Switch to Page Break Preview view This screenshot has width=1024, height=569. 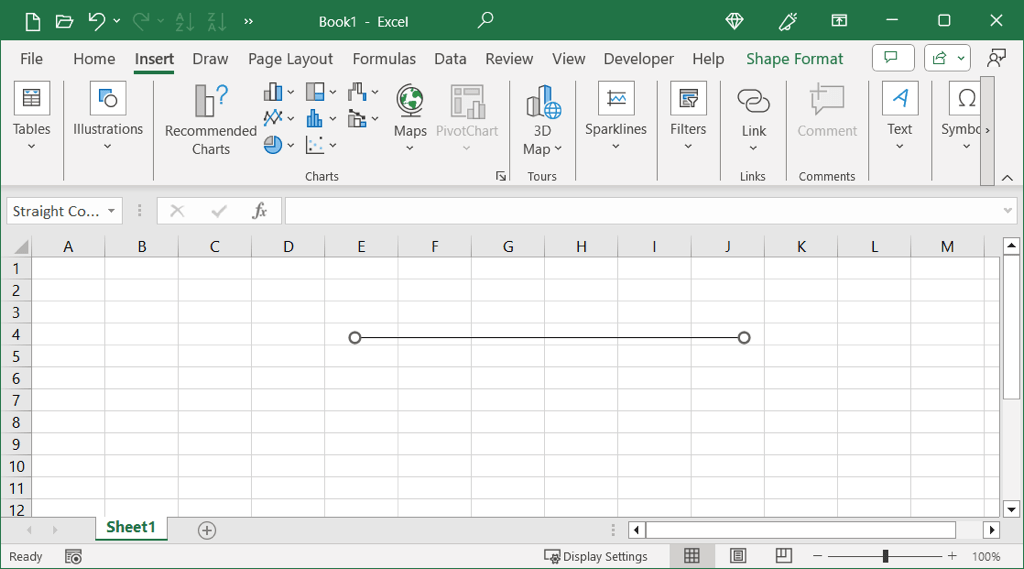pos(784,556)
